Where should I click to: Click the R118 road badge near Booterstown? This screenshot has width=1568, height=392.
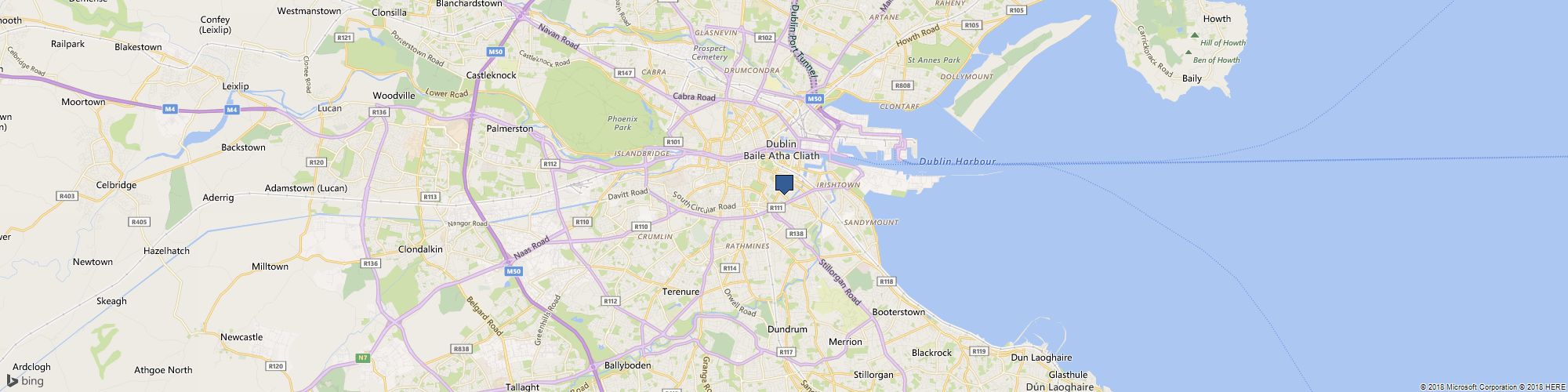pos(887,281)
